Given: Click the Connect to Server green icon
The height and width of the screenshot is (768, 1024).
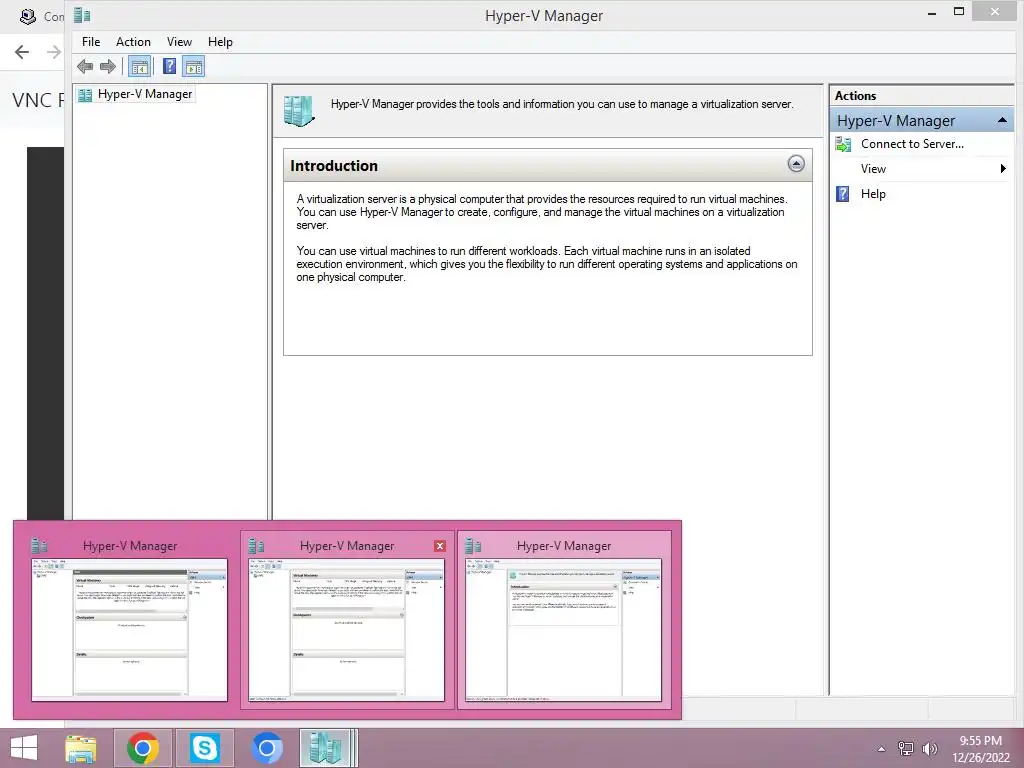Looking at the screenshot, I should [843, 144].
